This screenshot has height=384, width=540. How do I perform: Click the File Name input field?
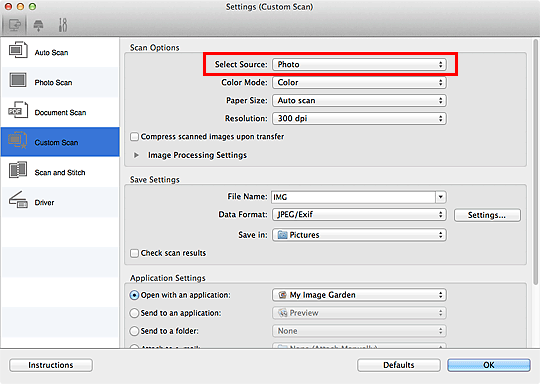(353, 197)
